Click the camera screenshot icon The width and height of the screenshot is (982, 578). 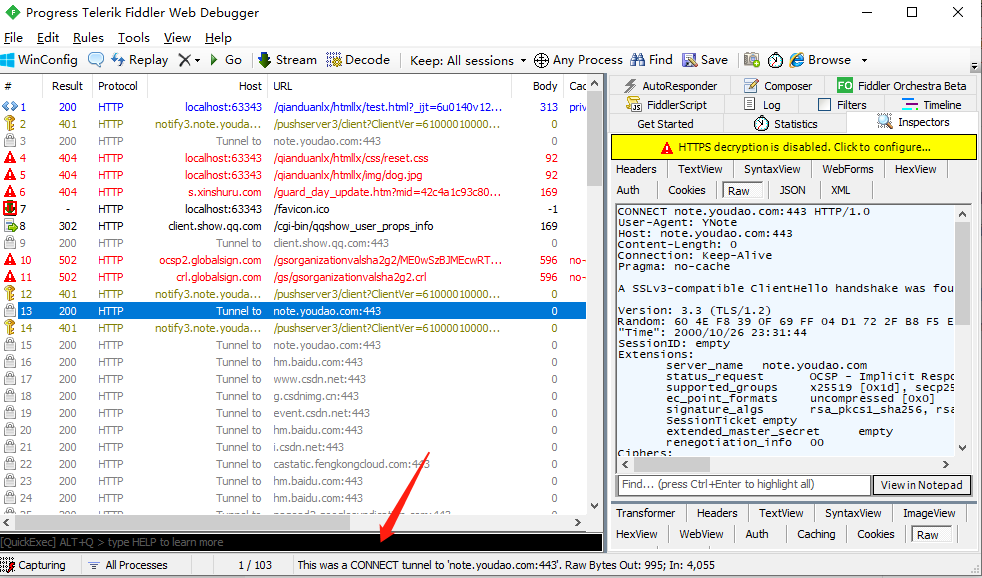[752, 60]
